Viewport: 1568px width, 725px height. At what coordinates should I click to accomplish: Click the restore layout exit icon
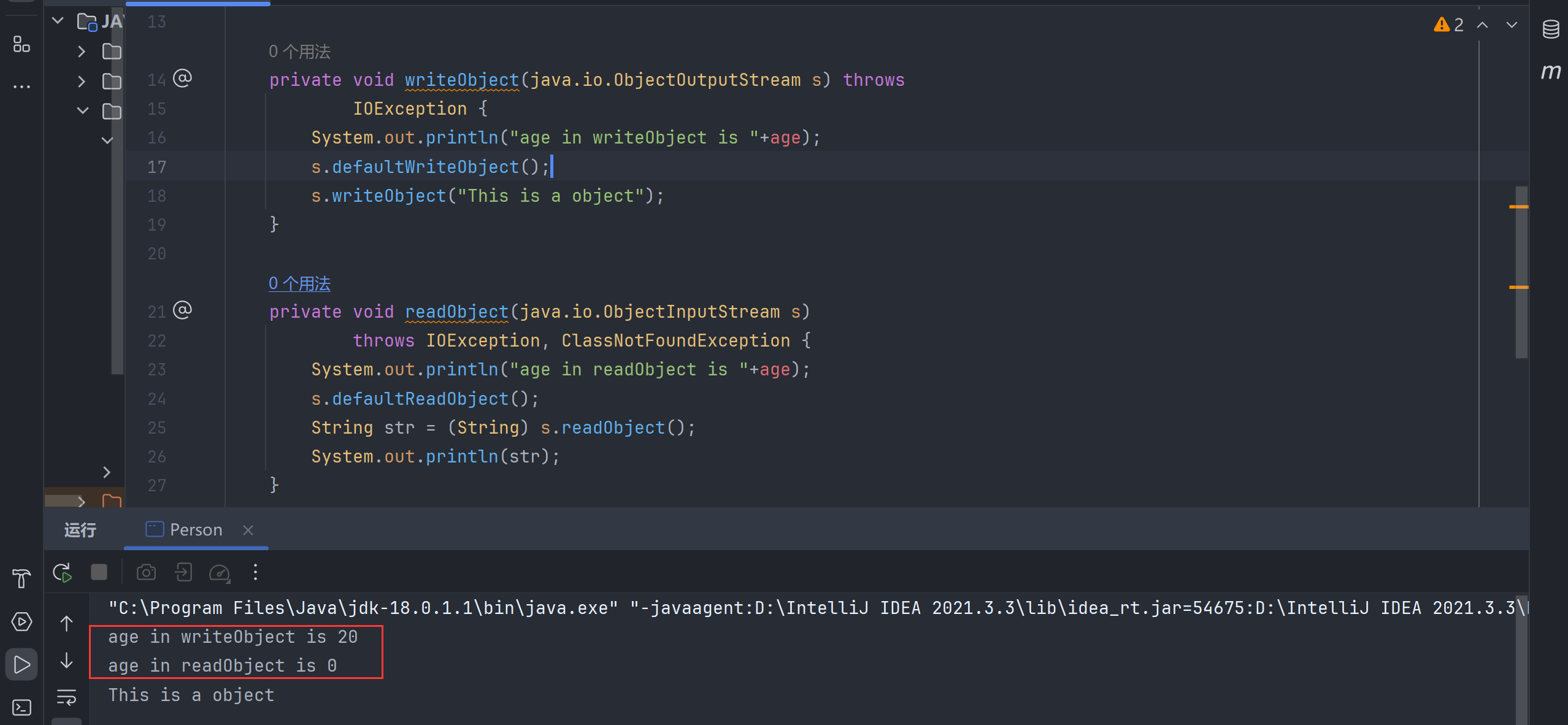(x=183, y=572)
